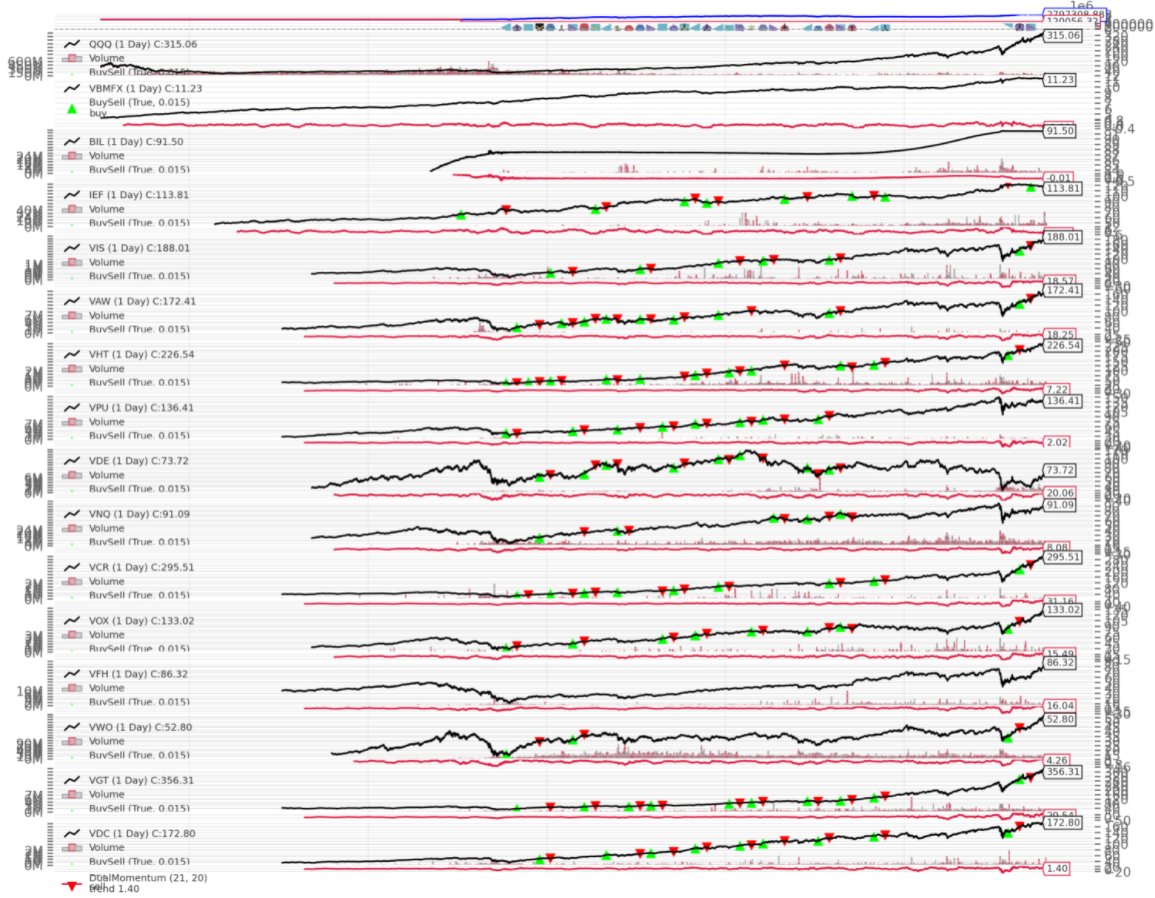This screenshot has height=898, width=1155.
Task: Click the 91.50 price tag on BIL chart
Action: click(1059, 131)
